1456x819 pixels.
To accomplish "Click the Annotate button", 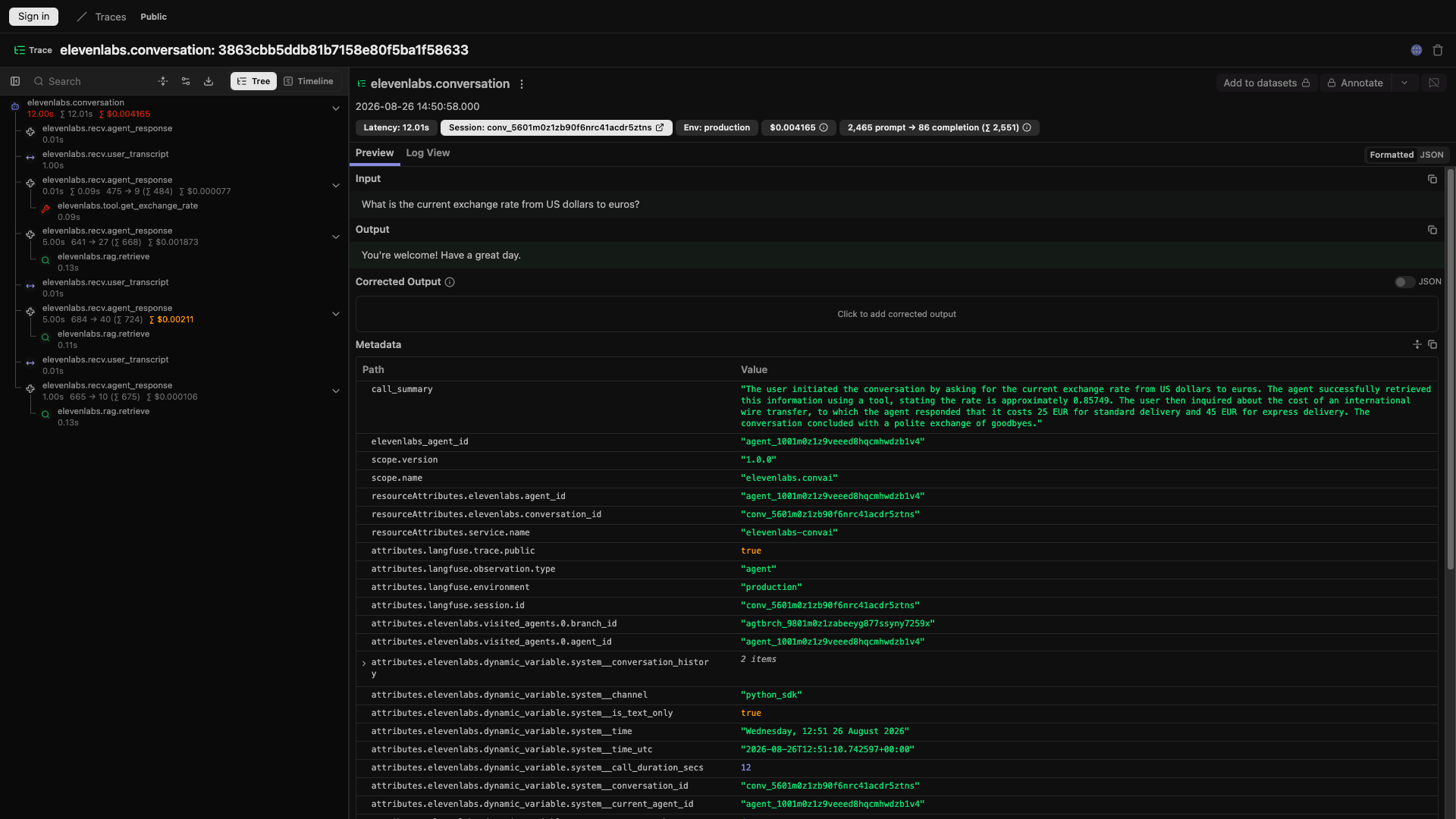I will pos(1355,83).
